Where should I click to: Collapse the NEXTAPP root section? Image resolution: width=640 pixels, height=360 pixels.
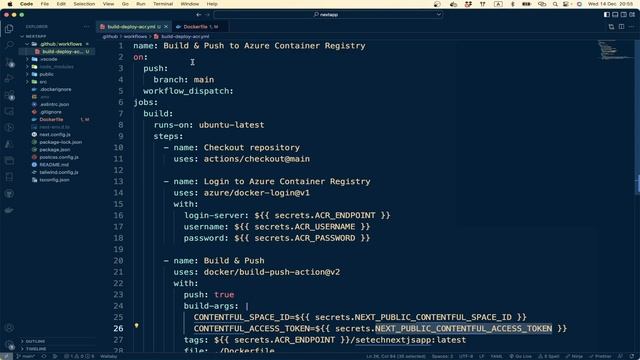57,36
